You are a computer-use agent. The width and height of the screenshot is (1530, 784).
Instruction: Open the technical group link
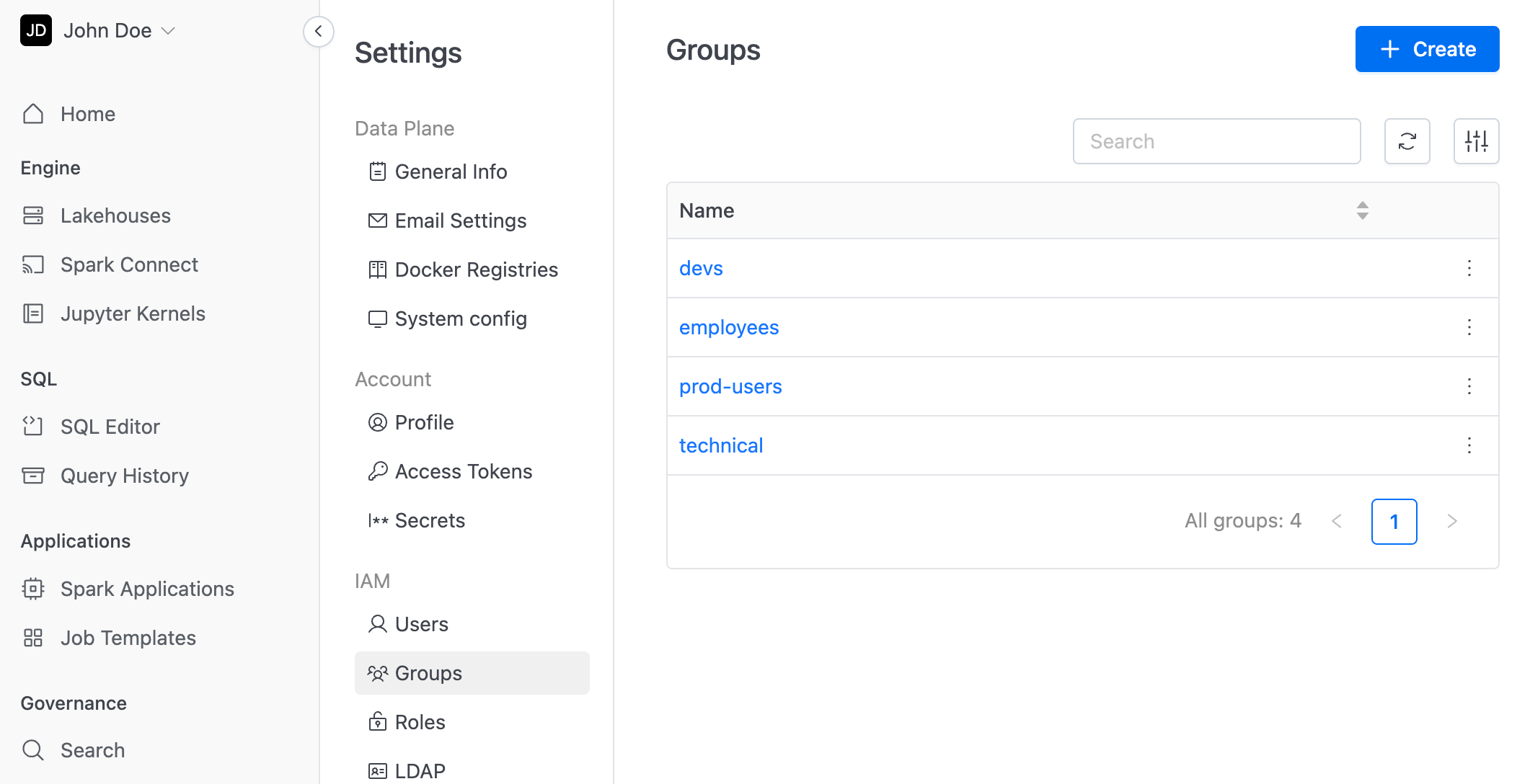click(721, 445)
